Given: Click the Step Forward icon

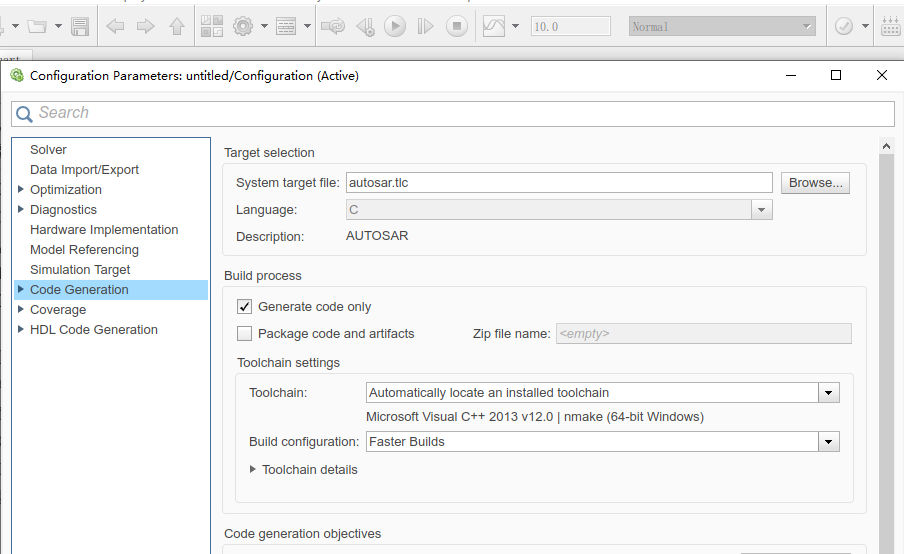Looking at the screenshot, I should [425, 27].
